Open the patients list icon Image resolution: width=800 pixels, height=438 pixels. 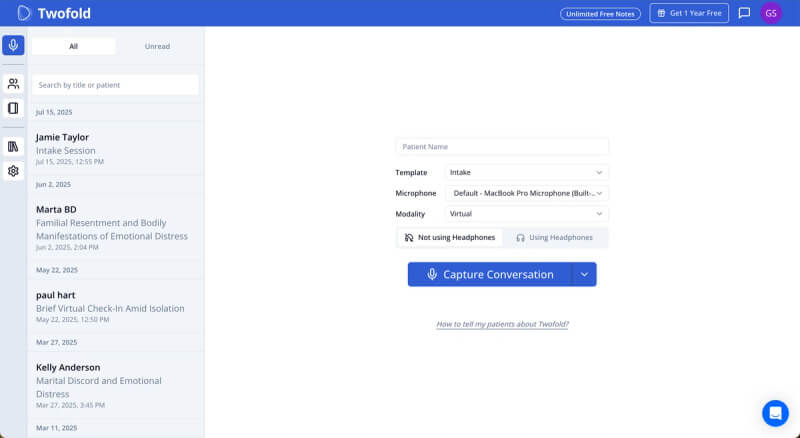tap(13, 84)
